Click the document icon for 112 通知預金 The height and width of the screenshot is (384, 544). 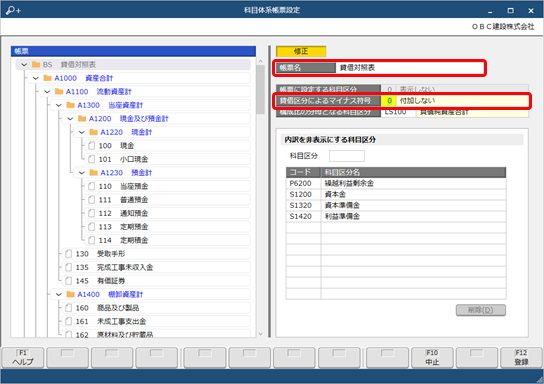(x=91, y=213)
